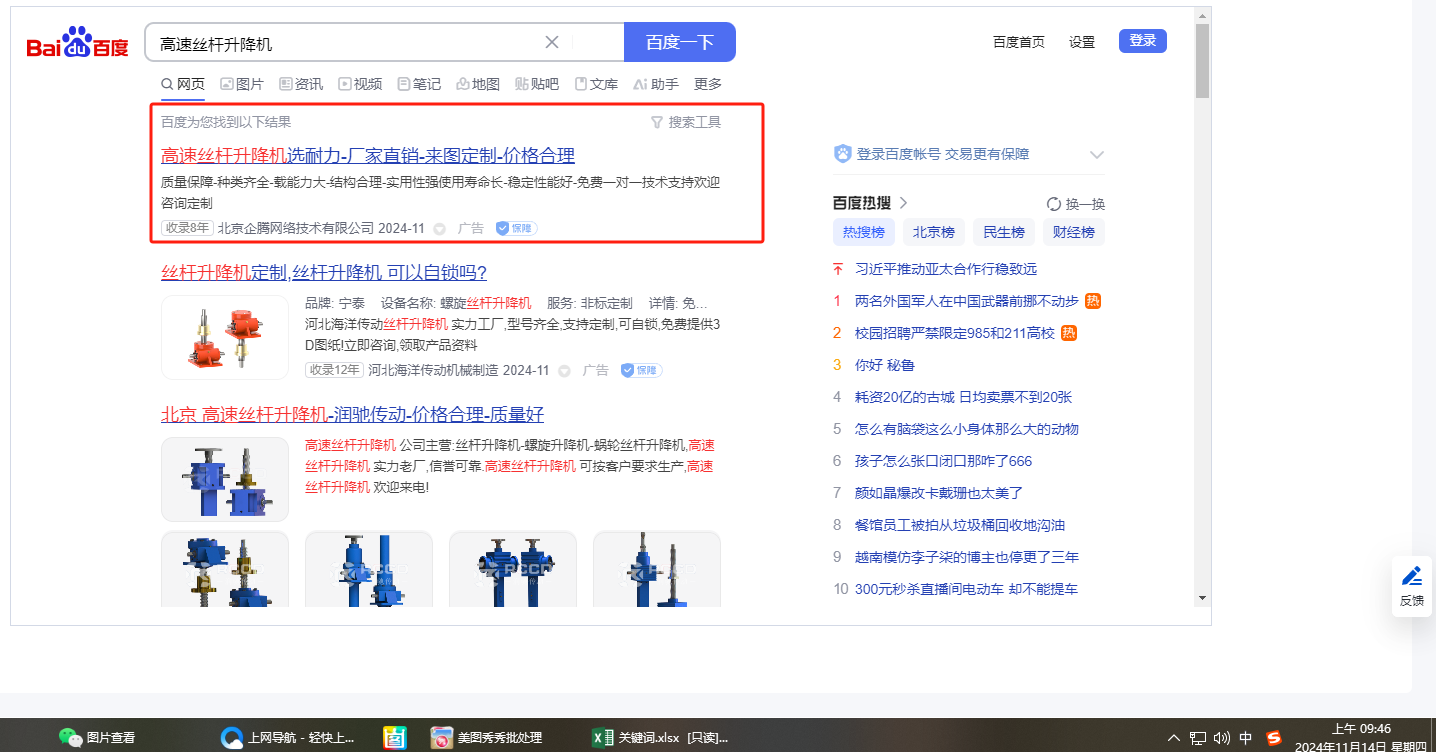Show hidden system tray icons
Image resolution: width=1436 pixels, height=752 pixels.
(x=1174, y=738)
